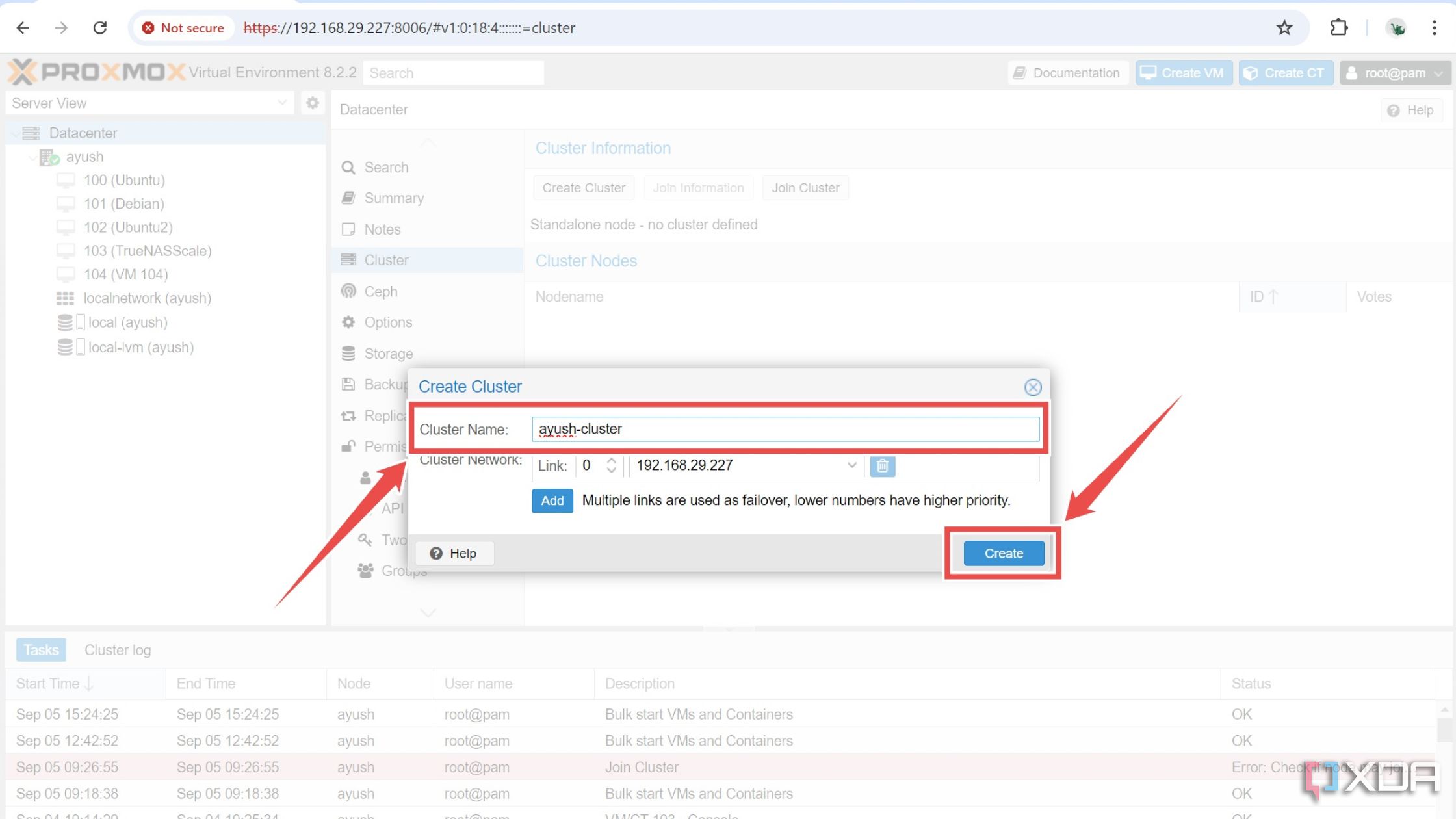Select VM 104 (VM 104)
Image resolution: width=1456 pixels, height=819 pixels.
click(x=125, y=274)
